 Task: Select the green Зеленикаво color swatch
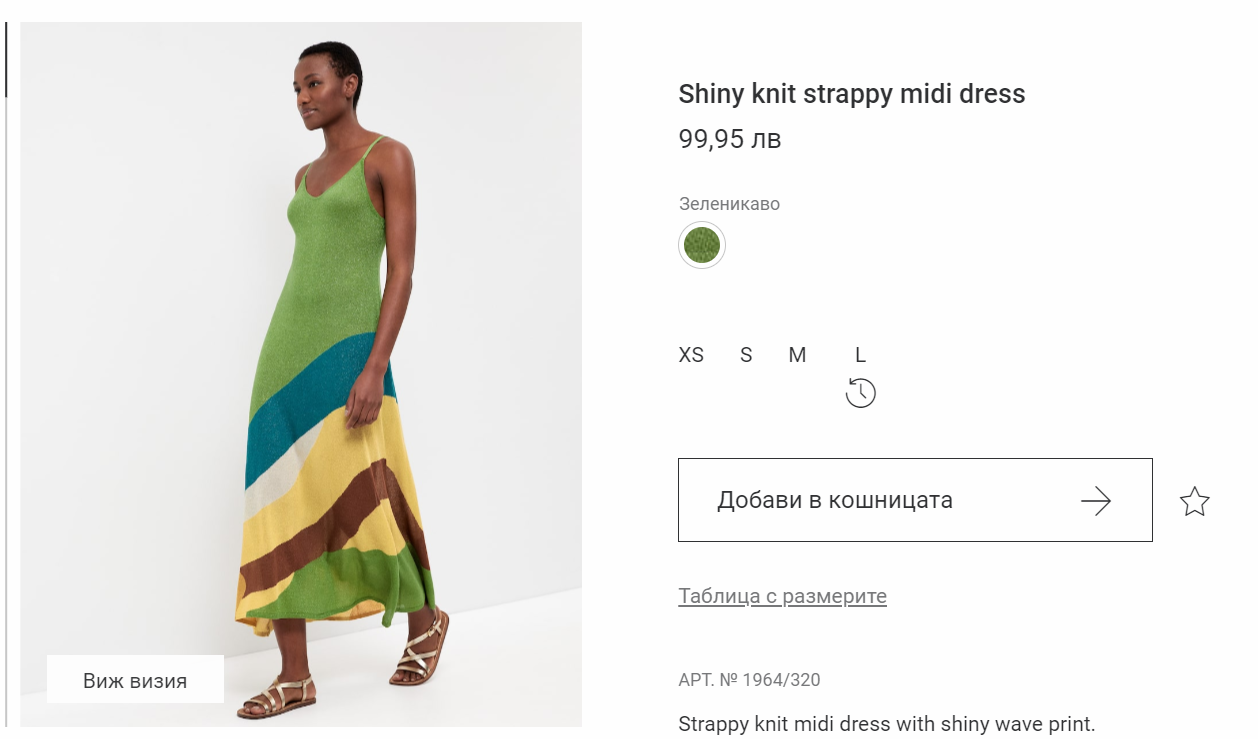[x=702, y=245]
